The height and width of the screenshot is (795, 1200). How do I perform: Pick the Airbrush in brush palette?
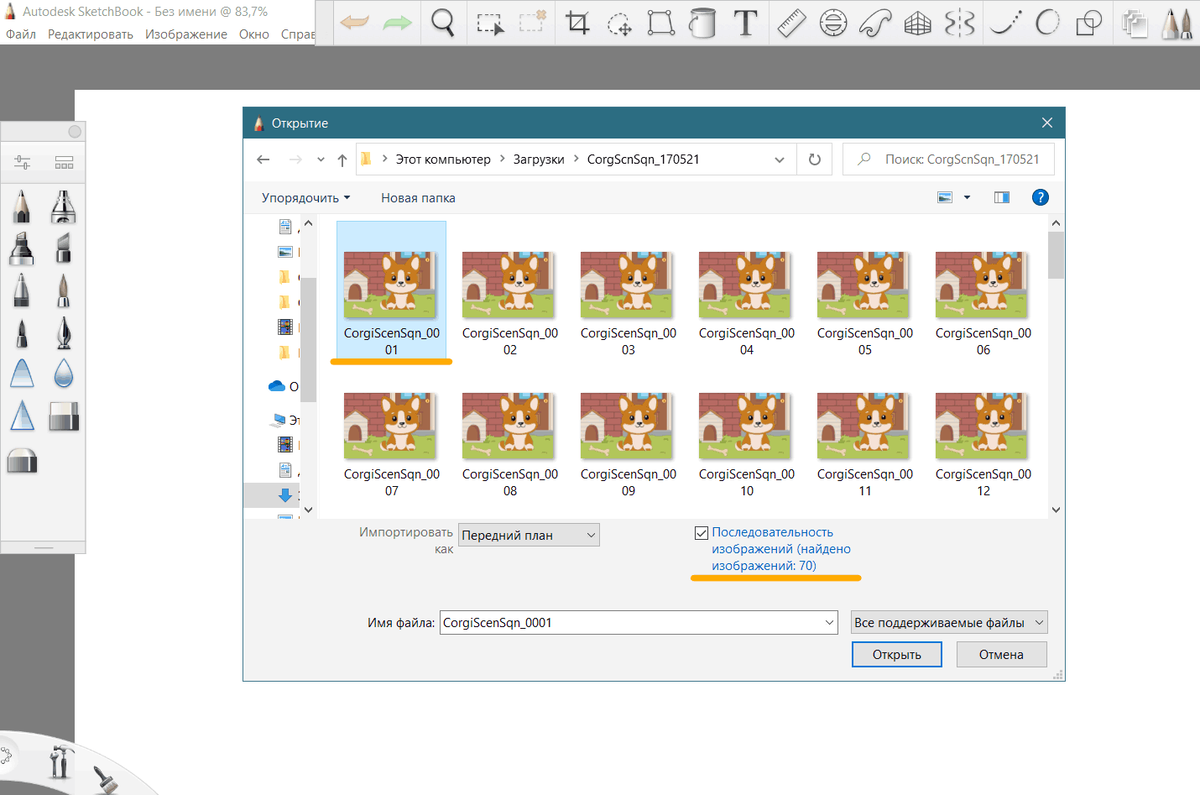(64, 206)
